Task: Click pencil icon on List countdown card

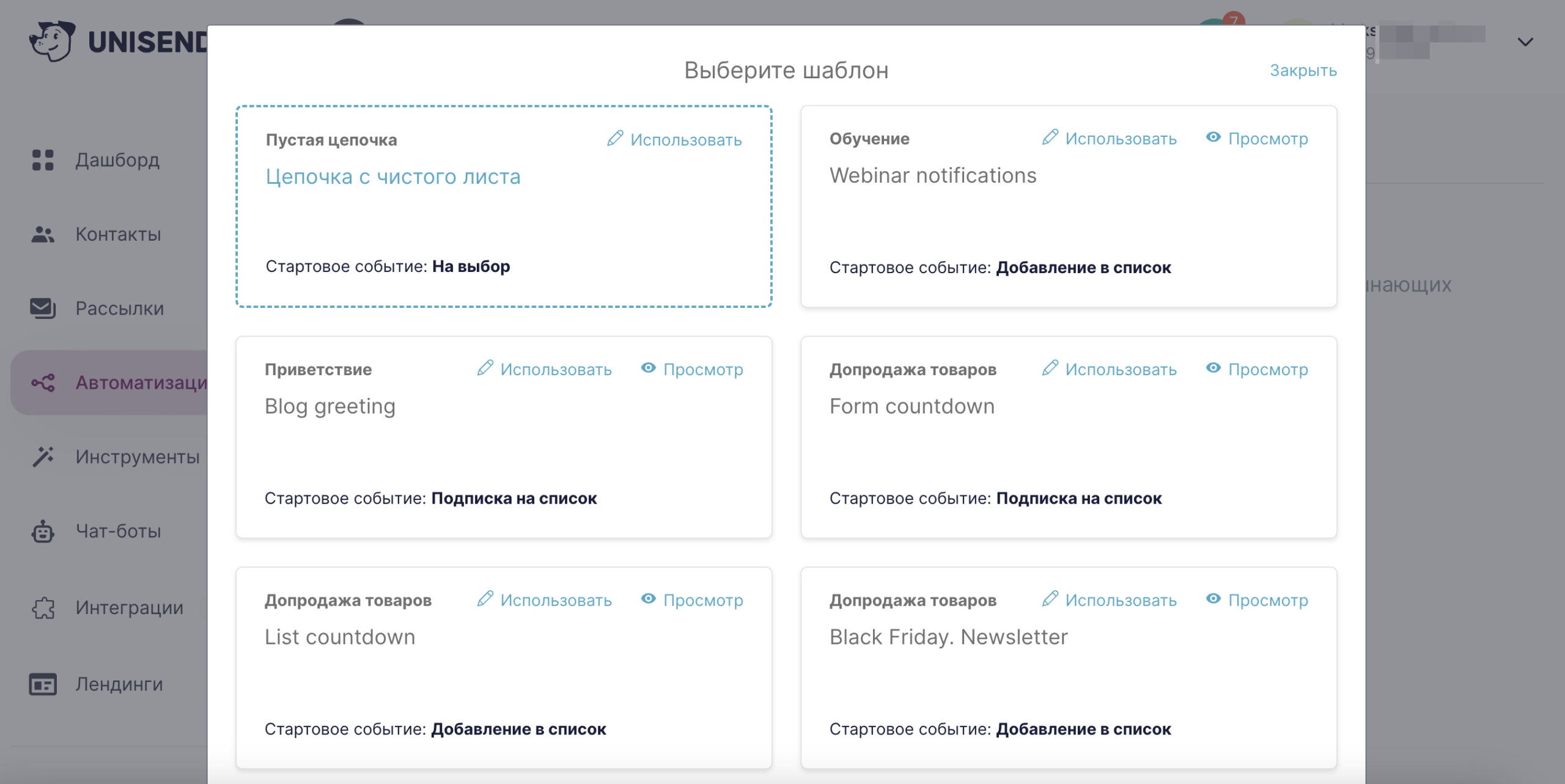Action: coord(485,599)
